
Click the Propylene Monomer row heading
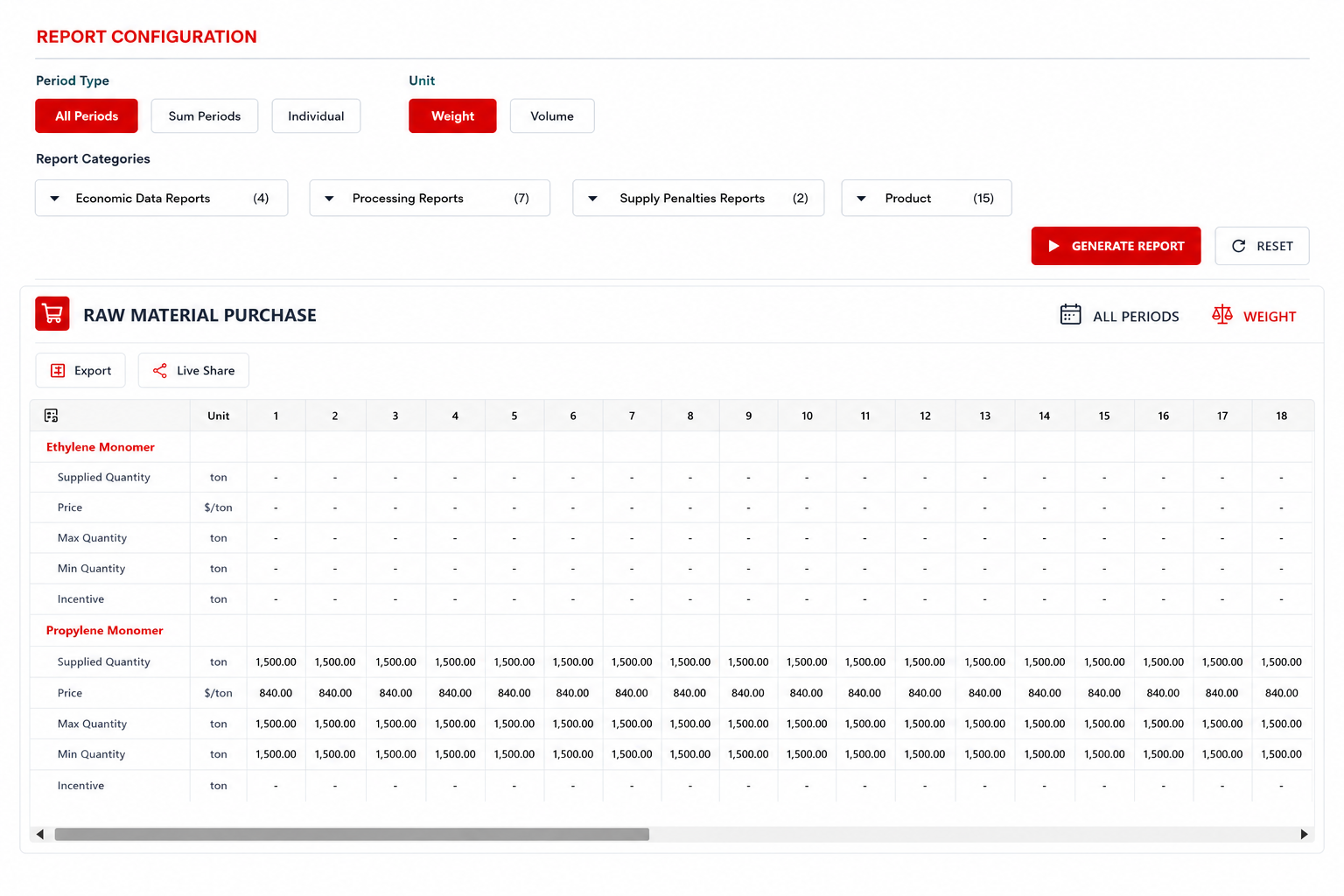pyautogui.click(x=105, y=631)
